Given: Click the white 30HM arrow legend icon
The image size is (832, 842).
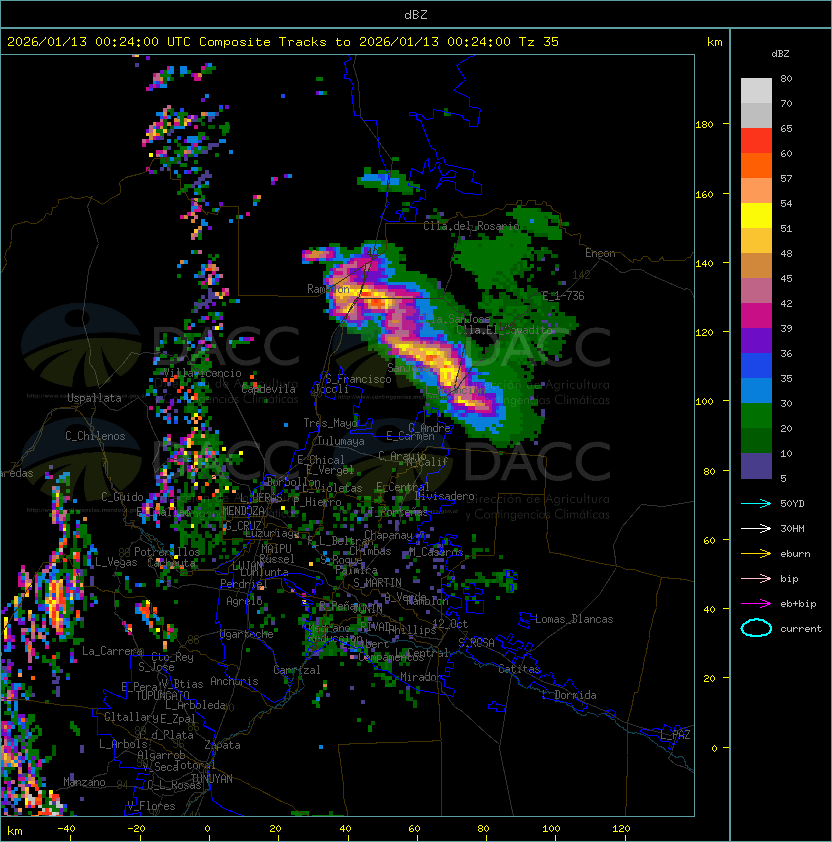Looking at the screenshot, I should [756, 528].
